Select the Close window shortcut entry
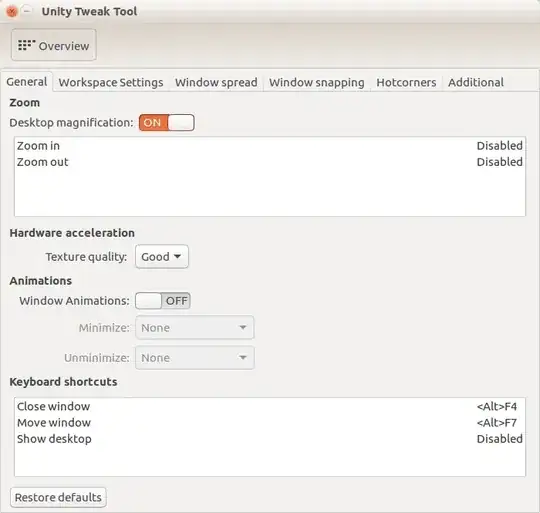The image size is (540, 513). pos(270,407)
